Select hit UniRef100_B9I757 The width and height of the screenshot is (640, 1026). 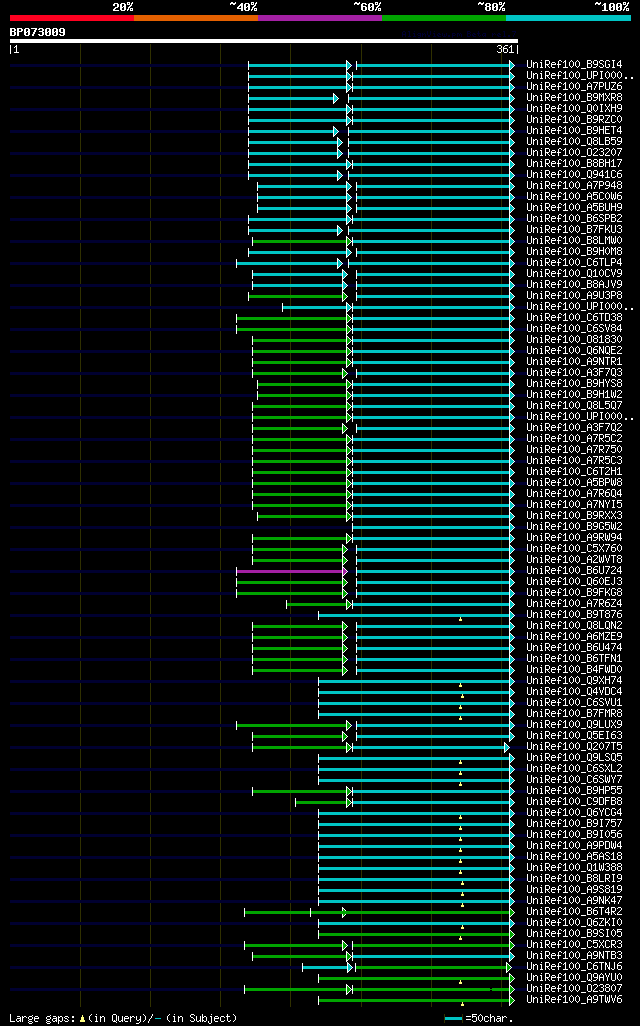575,824
